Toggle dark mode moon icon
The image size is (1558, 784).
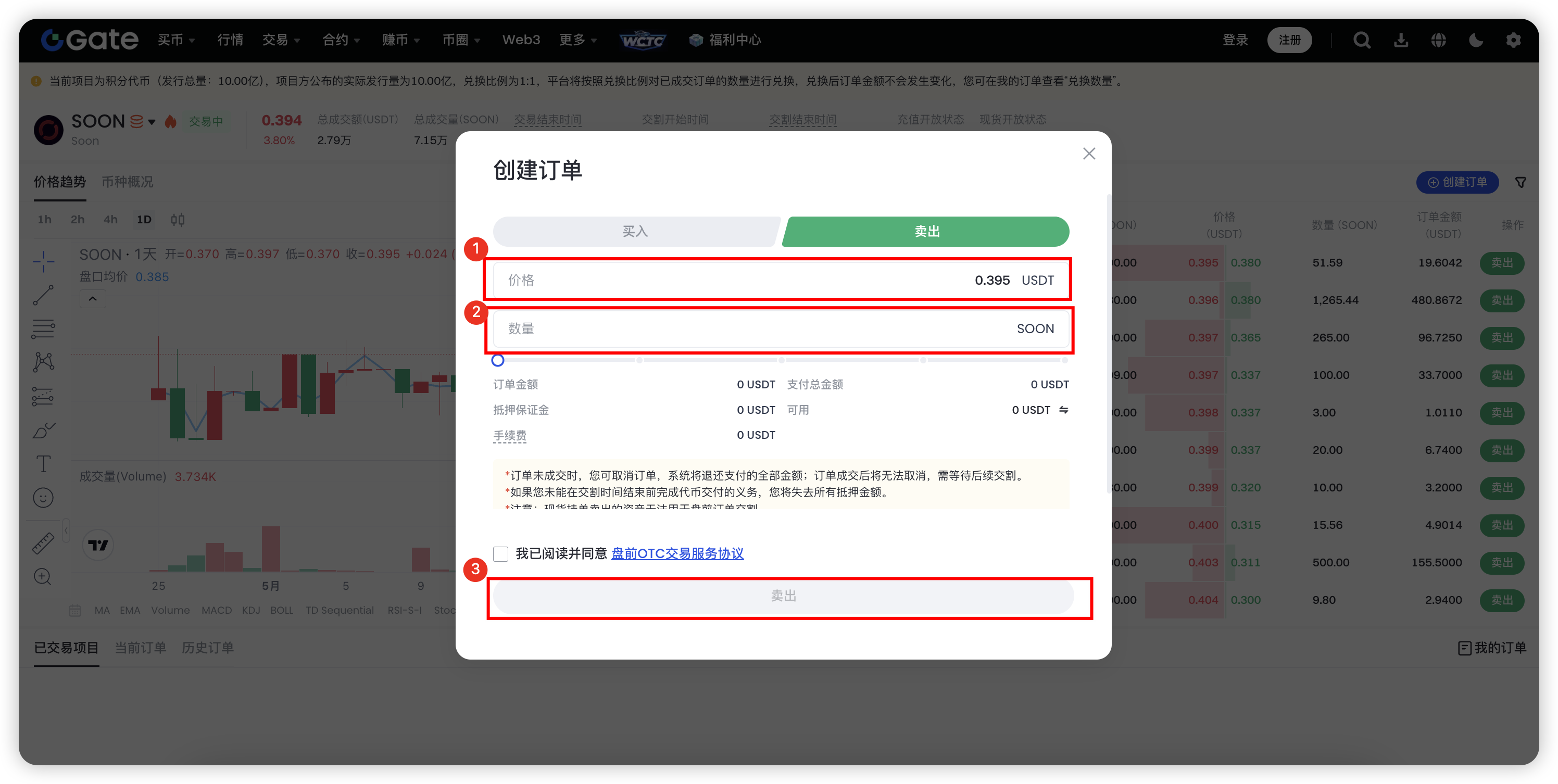coord(1476,40)
